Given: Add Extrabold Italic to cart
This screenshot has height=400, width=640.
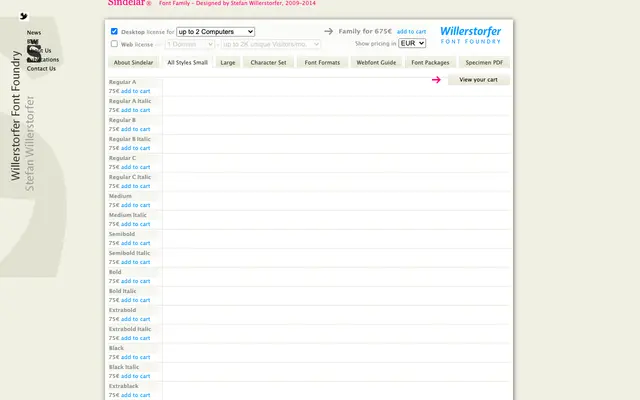Looking at the screenshot, I should tap(136, 338).
